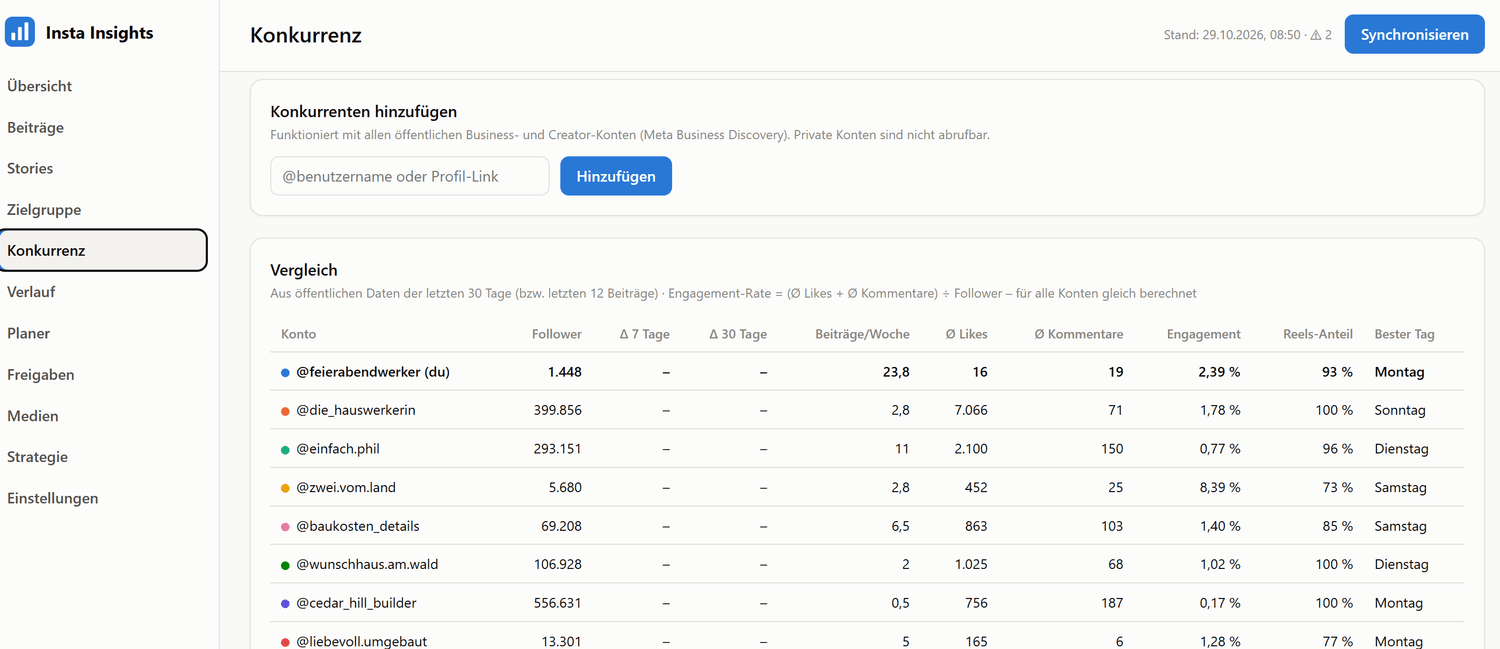Click the orange dot beside @die_hauswerkerin
This screenshot has width=1500, height=649.
(285, 410)
